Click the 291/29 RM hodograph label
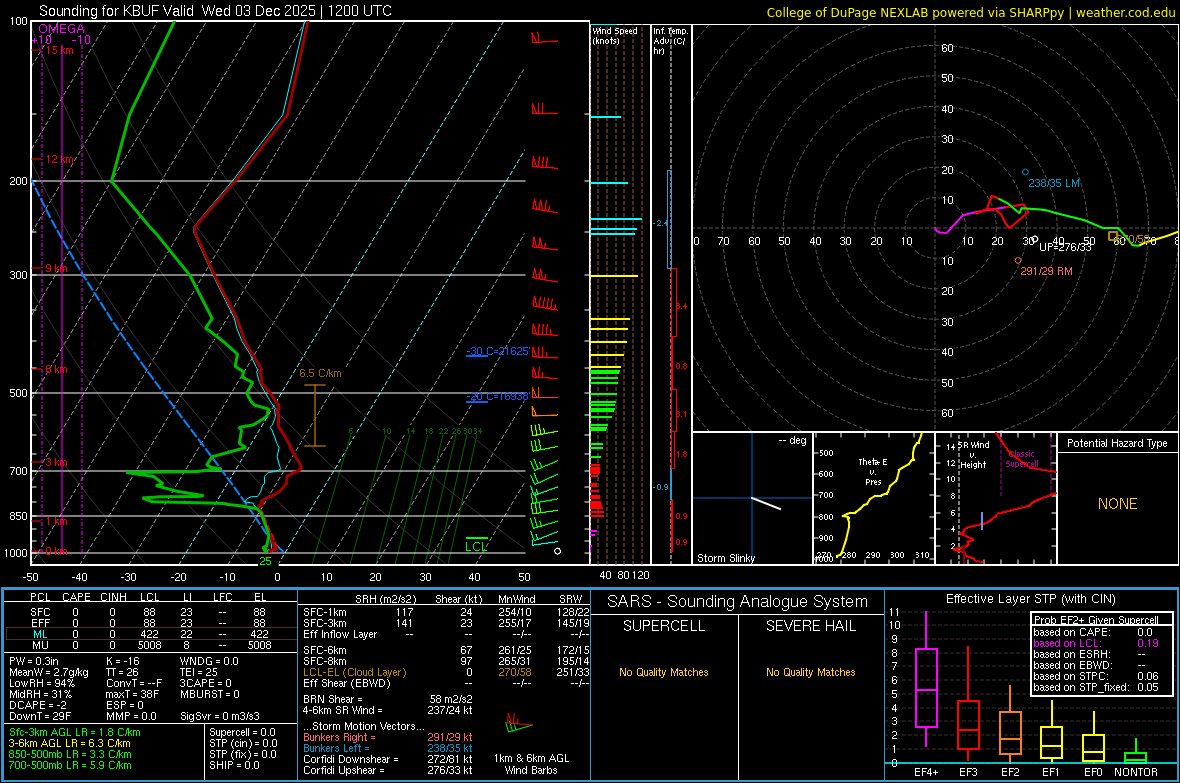The image size is (1180, 783). [1046, 271]
